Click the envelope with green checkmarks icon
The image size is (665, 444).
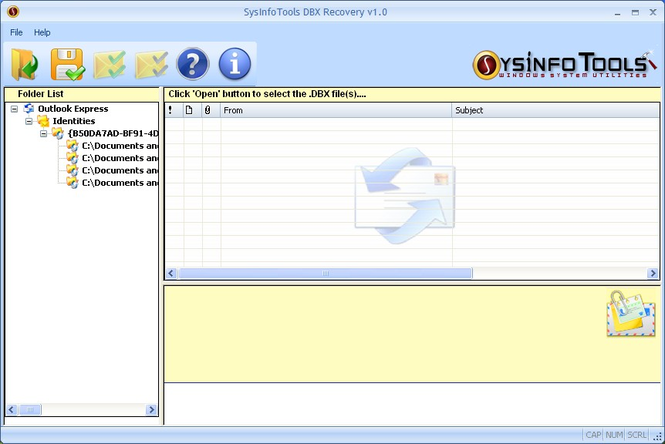[109, 64]
